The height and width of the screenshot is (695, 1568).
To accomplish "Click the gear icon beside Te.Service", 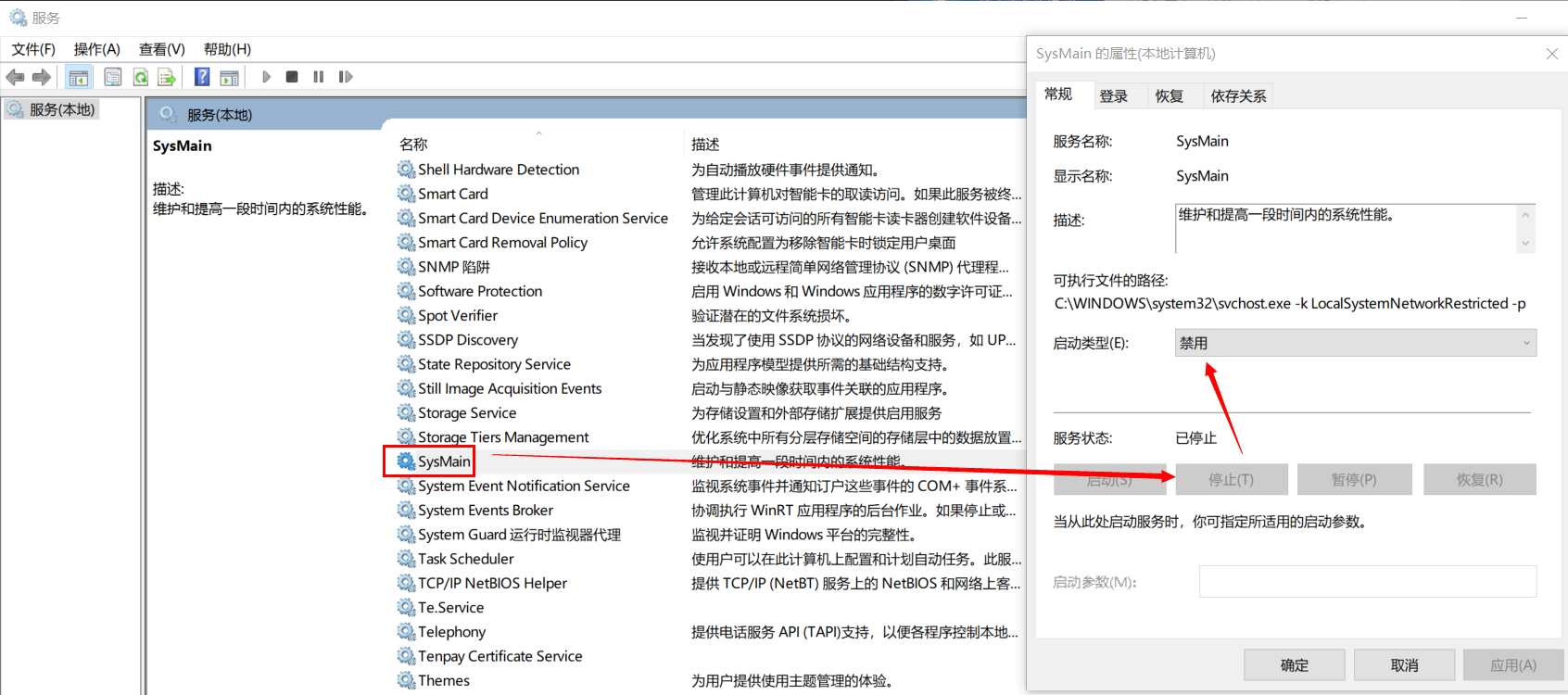I will (406, 608).
